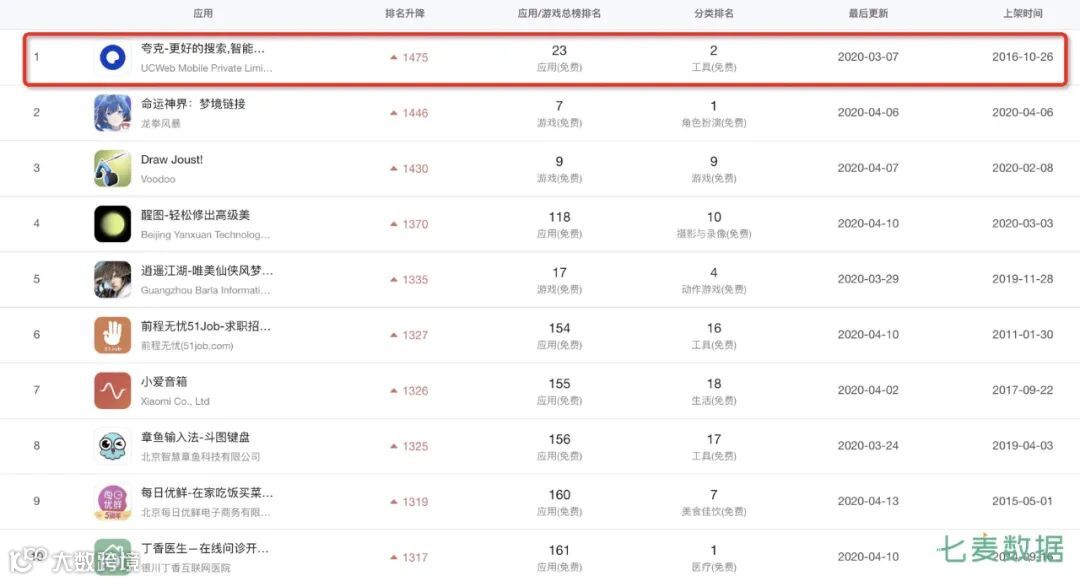The height and width of the screenshot is (581, 1080).
Task: Click overall rank 23 for 夸克
Action: tap(559, 50)
